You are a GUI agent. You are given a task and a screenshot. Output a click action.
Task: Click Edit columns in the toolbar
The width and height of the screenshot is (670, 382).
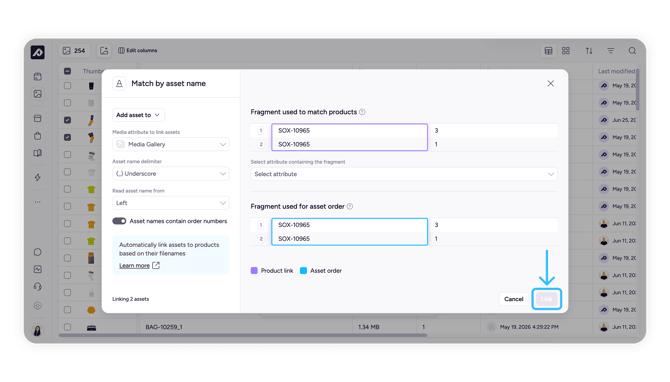click(138, 50)
